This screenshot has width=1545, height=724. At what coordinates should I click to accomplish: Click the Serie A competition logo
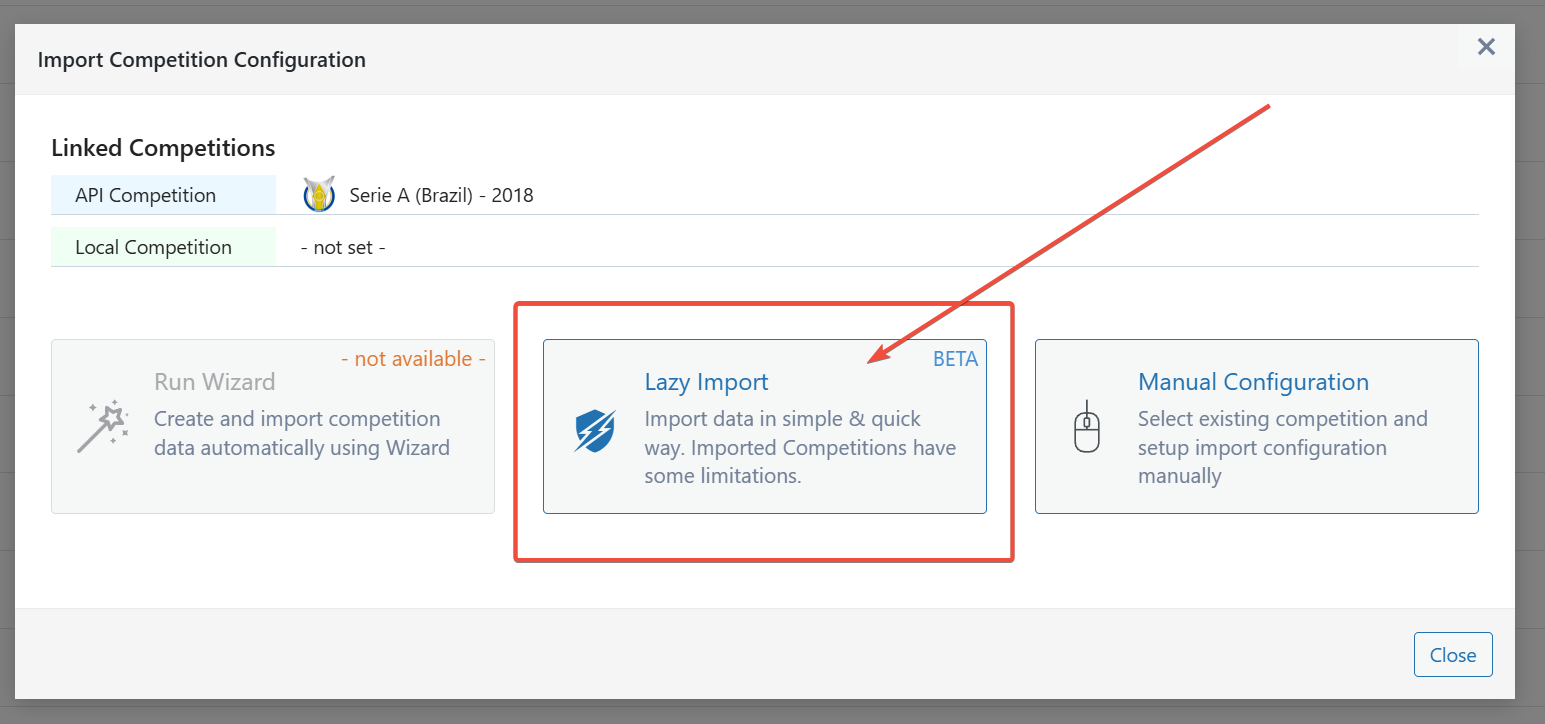point(319,195)
